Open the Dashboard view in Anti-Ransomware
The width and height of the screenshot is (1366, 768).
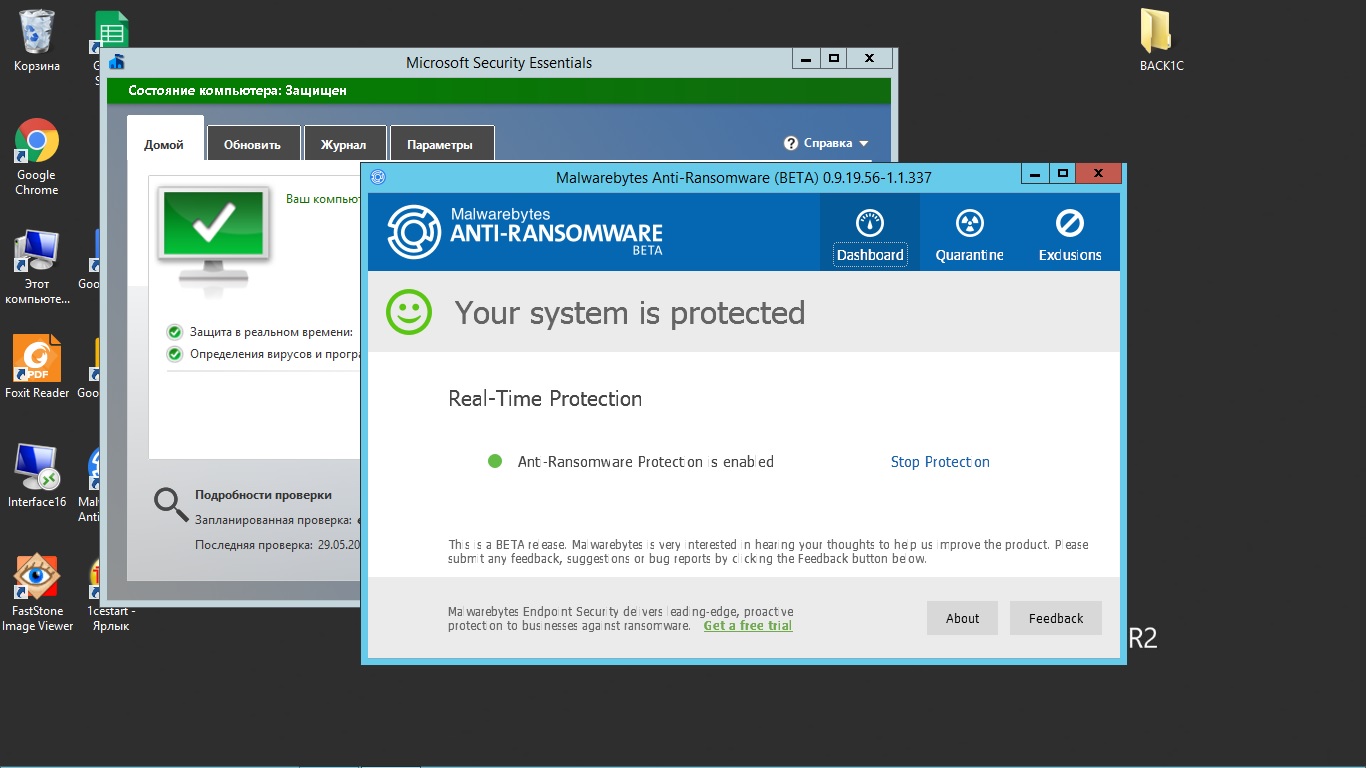870,232
